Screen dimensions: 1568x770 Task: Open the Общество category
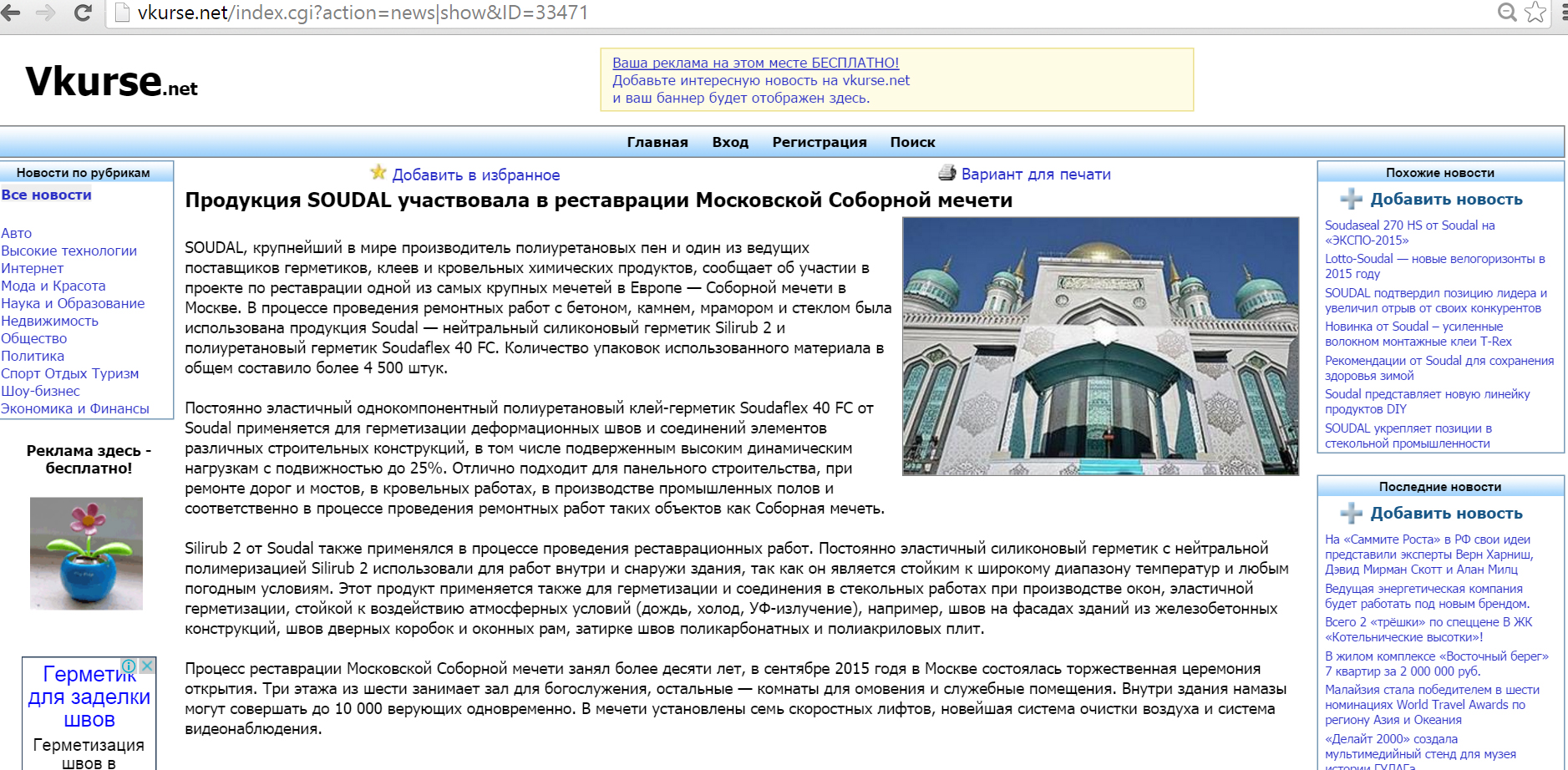(x=33, y=338)
